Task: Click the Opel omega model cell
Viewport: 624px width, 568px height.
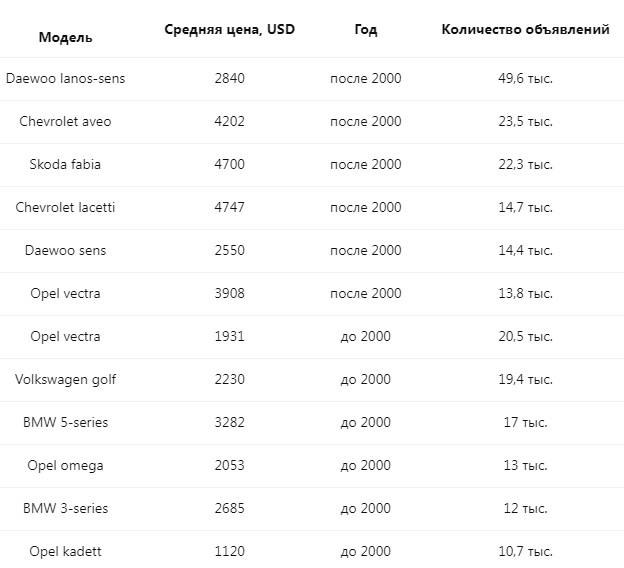Action: tap(65, 465)
